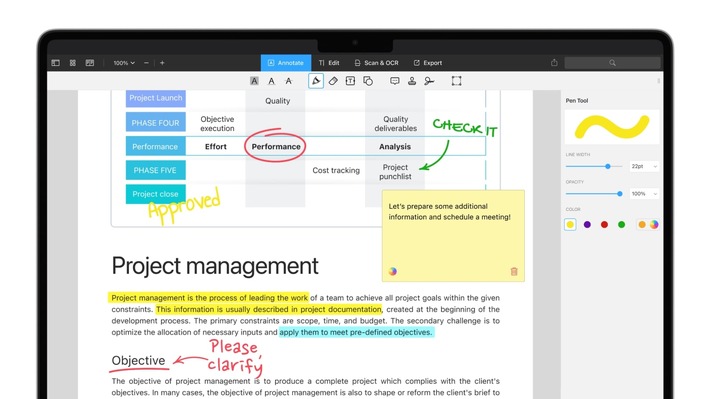Image resolution: width=710 pixels, height=399 pixels.
Task: Click the 'Objective execution' cell
Action: coord(217,124)
